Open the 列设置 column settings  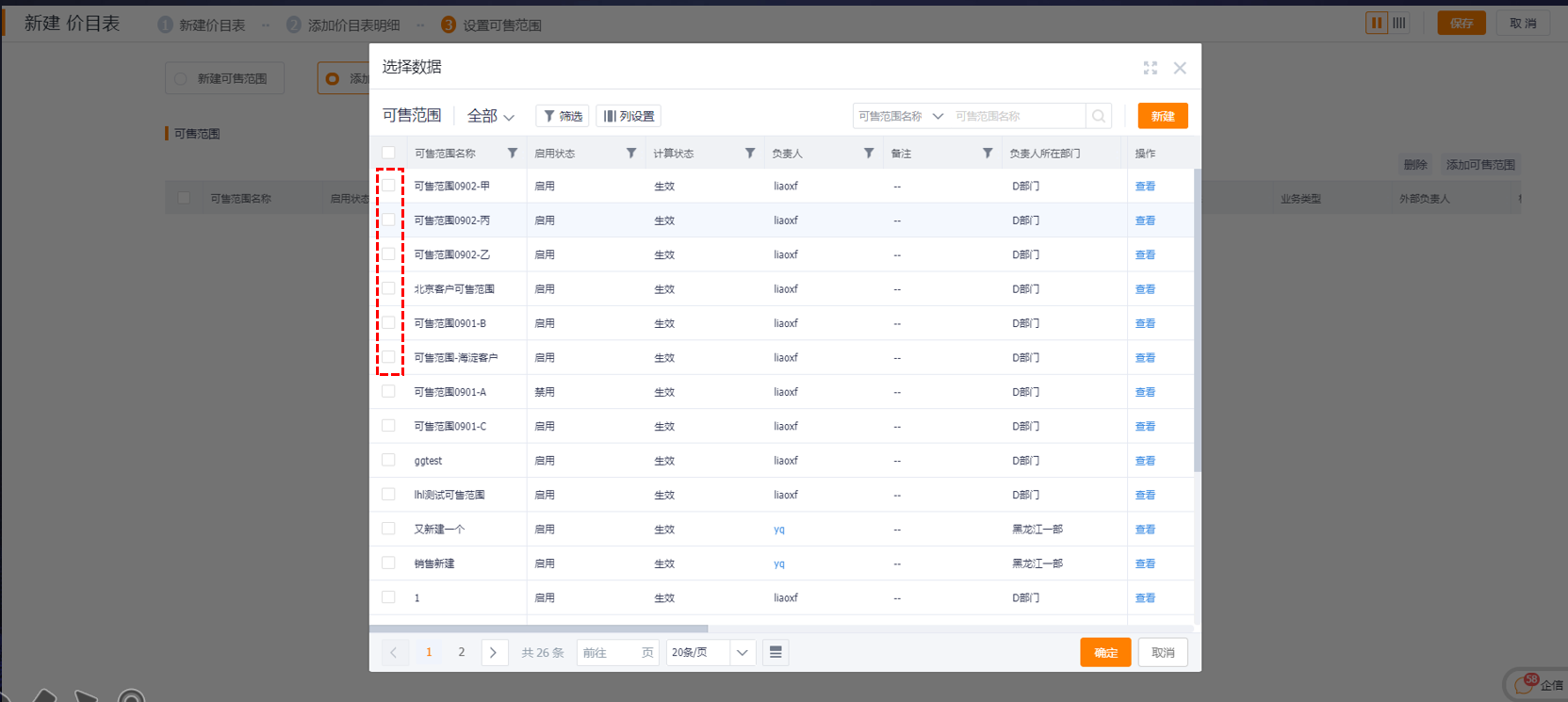(x=629, y=116)
